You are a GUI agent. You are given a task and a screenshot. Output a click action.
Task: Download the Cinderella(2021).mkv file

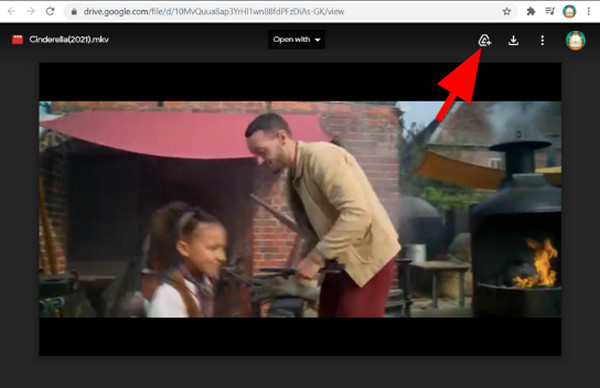pyautogui.click(x=514, y=40)
